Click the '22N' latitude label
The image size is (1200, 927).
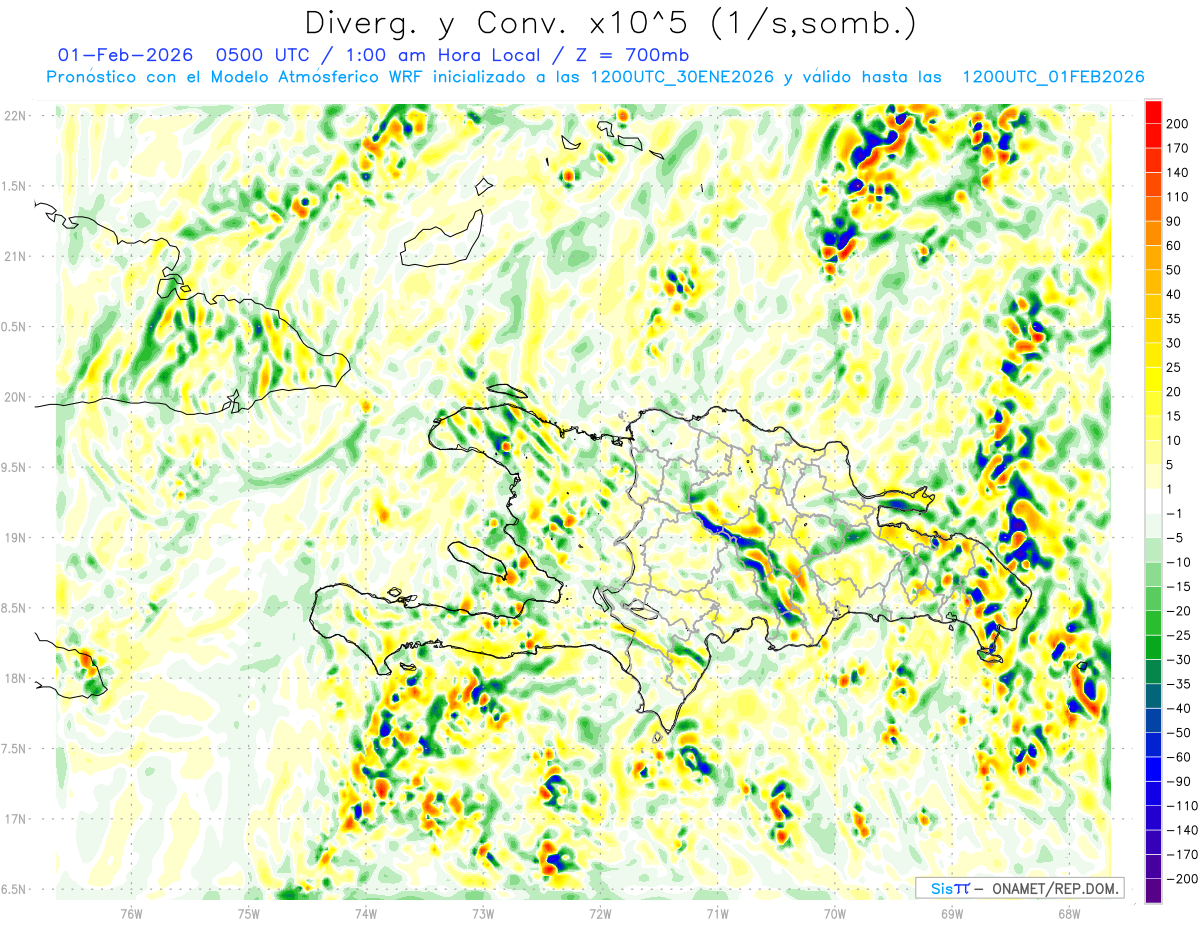pos(14,116)
